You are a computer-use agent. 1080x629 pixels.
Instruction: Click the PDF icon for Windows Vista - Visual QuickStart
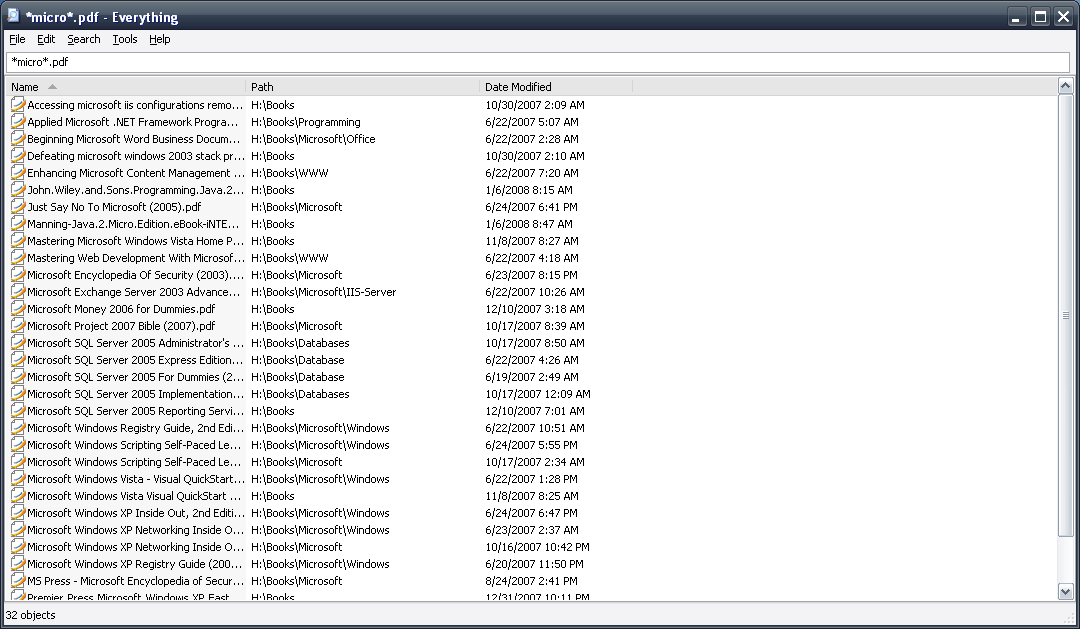(x=18, y=479)
